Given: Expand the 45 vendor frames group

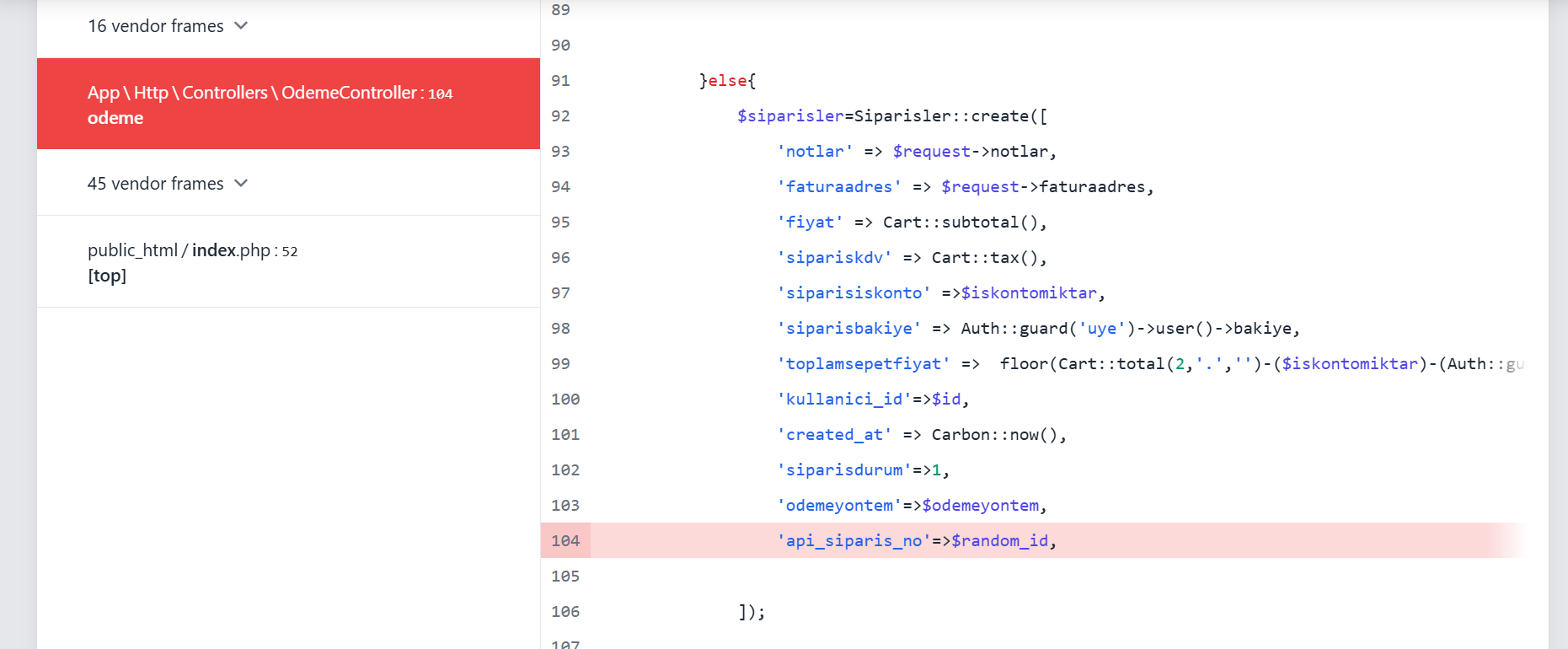Looking at the screenshot, I should 288,183.
